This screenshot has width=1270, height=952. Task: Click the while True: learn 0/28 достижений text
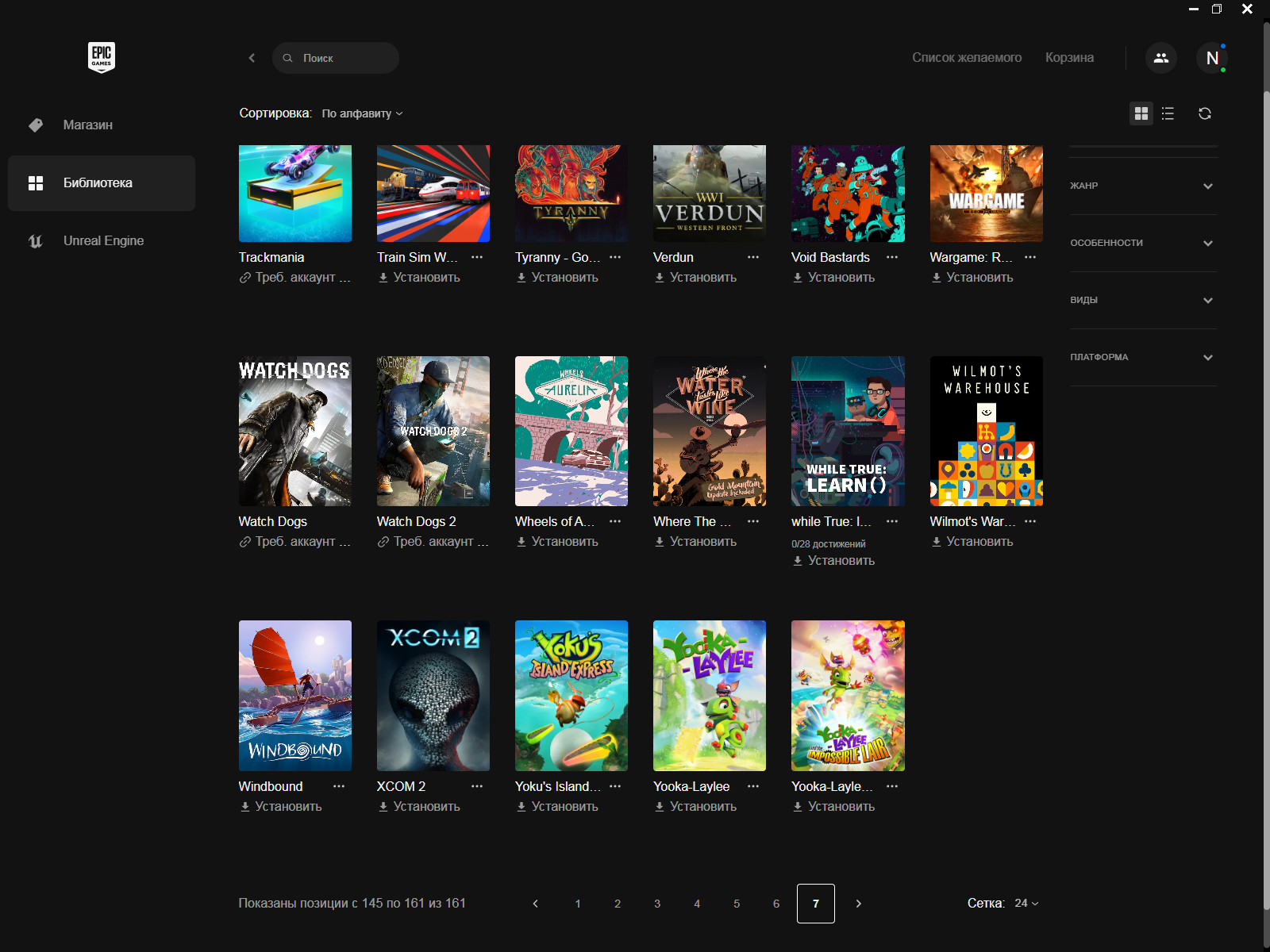tap(829, 544)
